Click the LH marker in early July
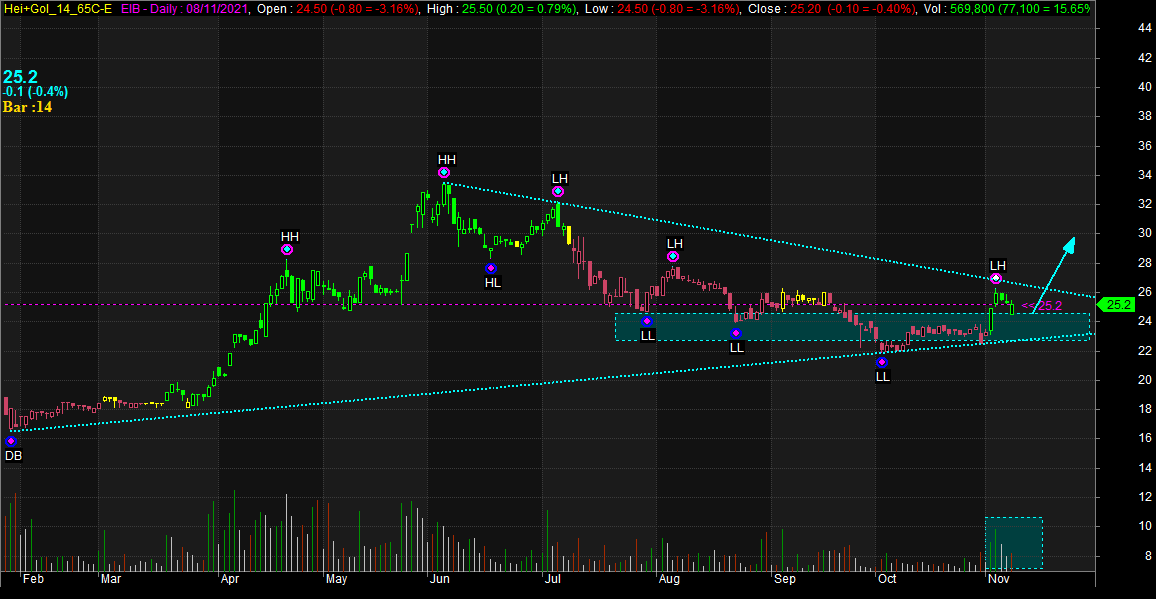 click(558, 192)
